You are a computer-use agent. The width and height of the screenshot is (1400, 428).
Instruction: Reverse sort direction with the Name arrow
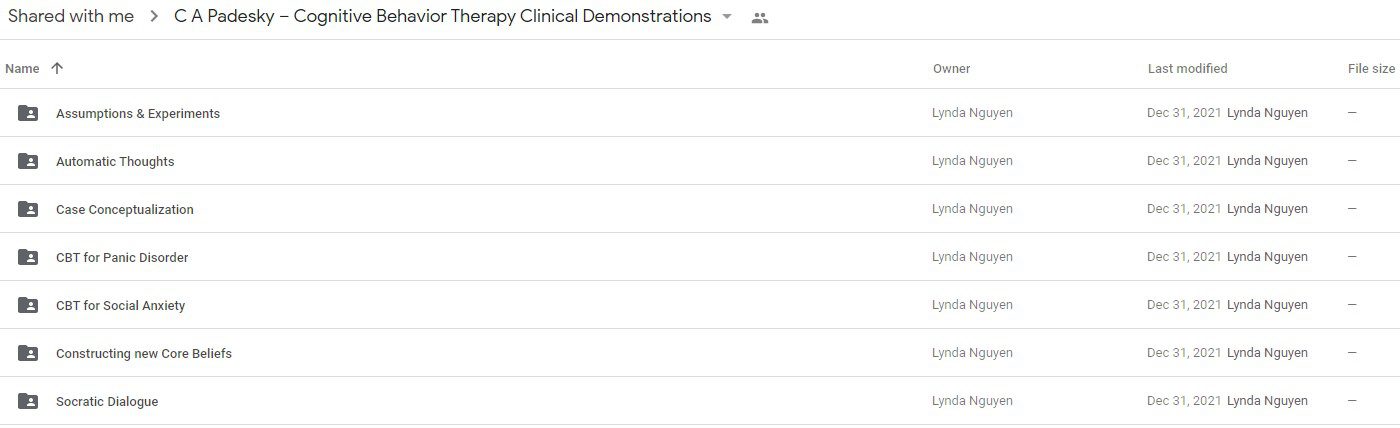coord(57,68)
